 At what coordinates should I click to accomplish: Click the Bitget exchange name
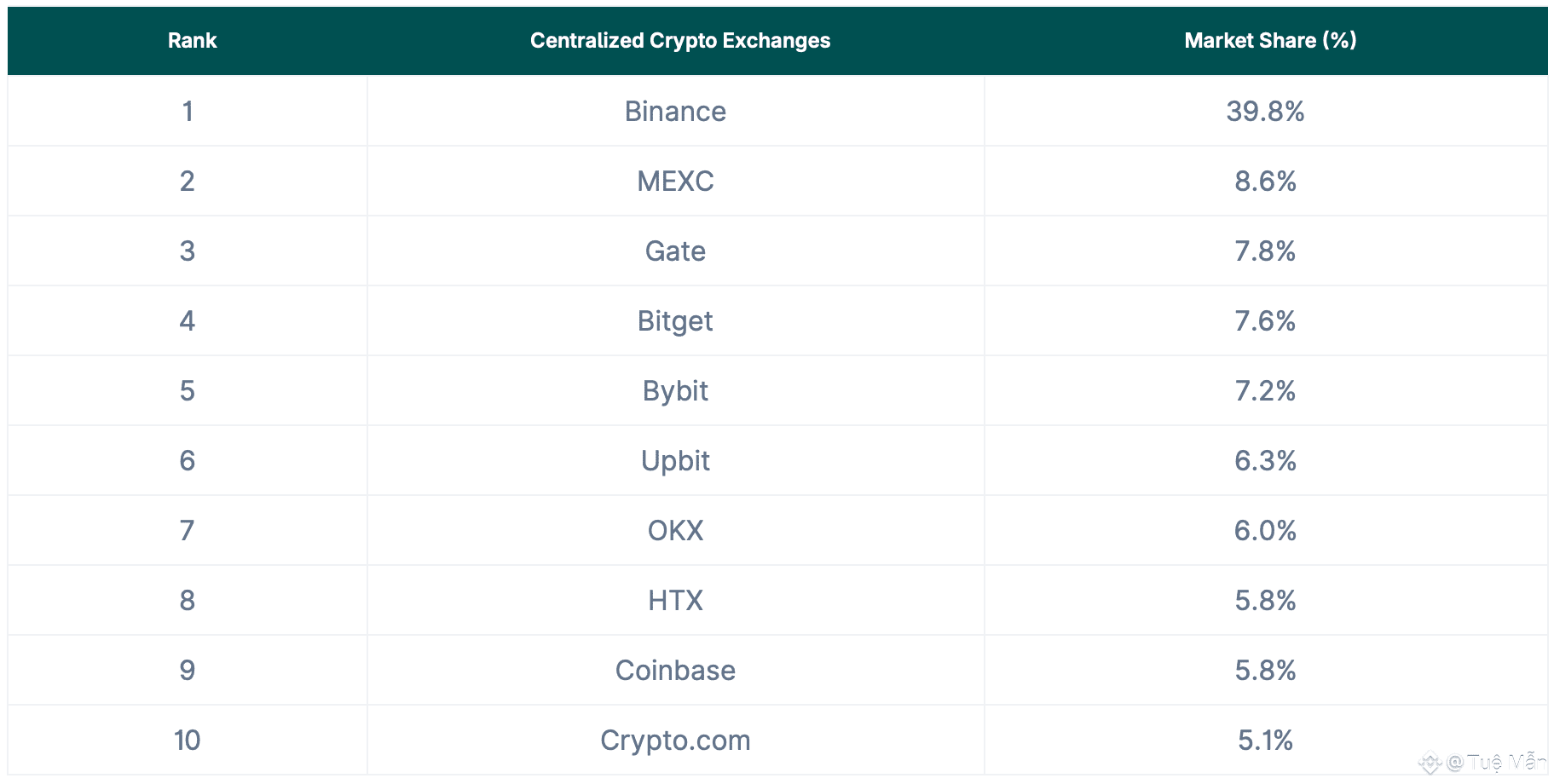[x=675, y=321]
